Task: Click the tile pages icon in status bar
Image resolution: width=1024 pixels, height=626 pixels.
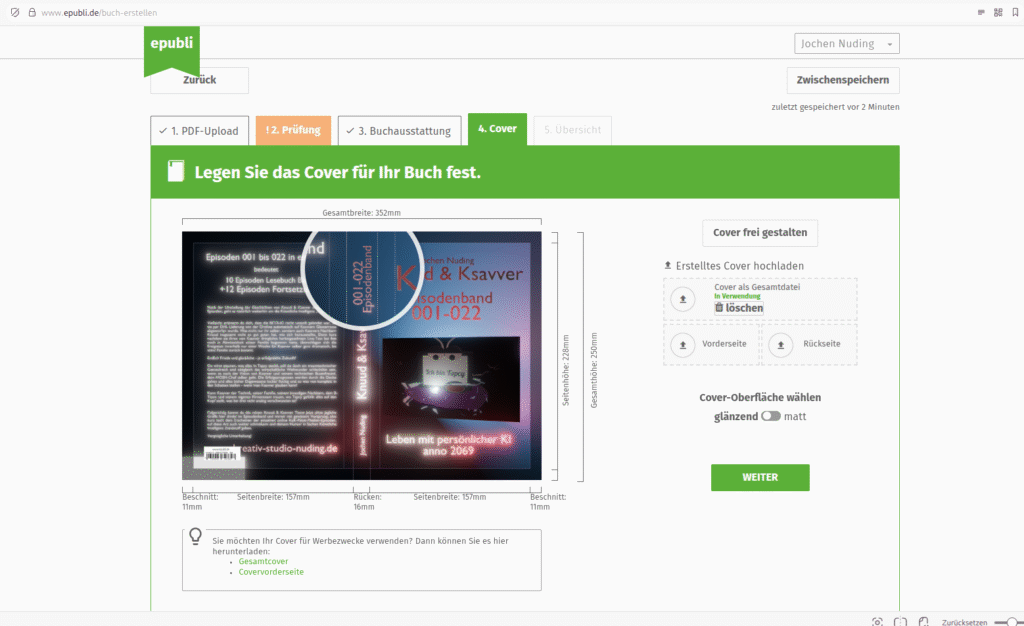Action: 901,620
